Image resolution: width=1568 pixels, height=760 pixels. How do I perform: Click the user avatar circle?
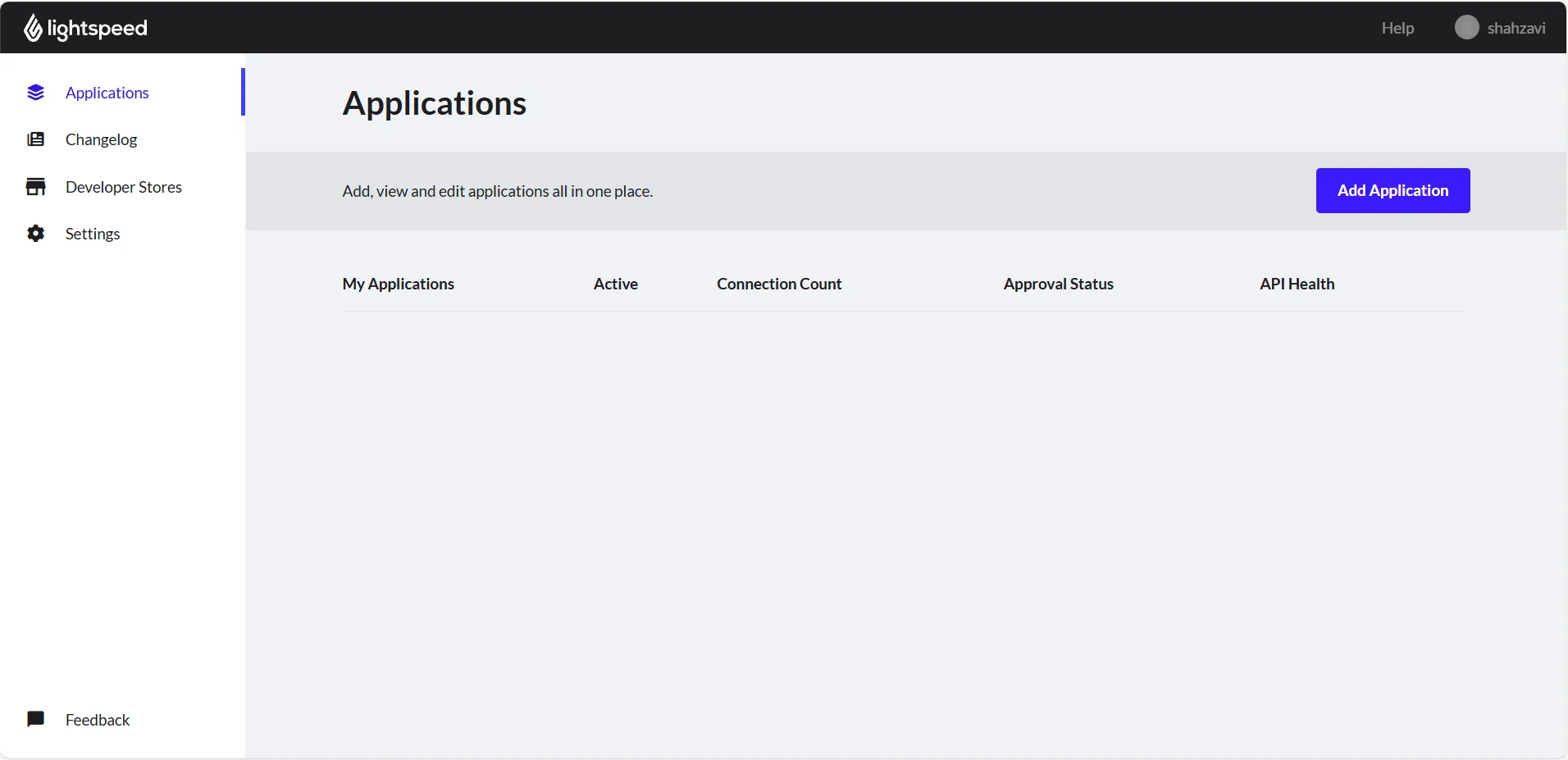coord(1466,28)
